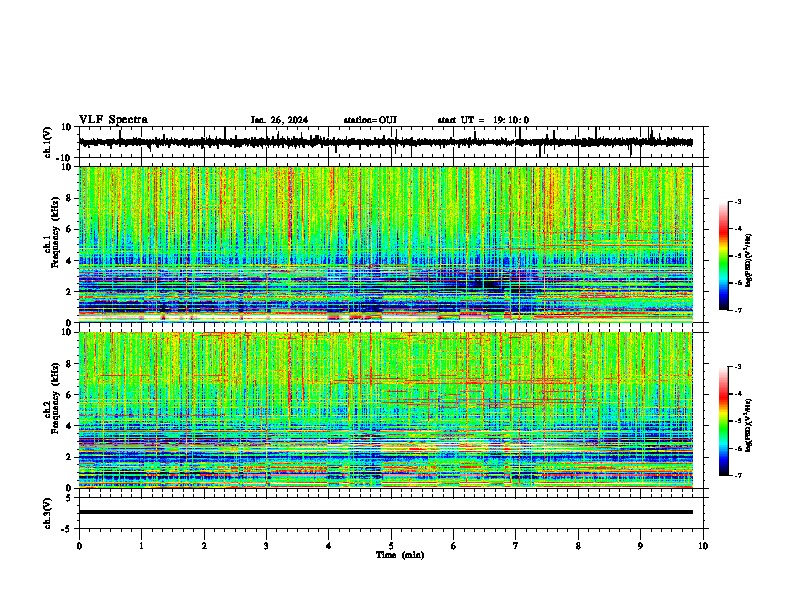Click the "station=OUI" header label
This screenshot has width=792, height=612.
point(370,120)
